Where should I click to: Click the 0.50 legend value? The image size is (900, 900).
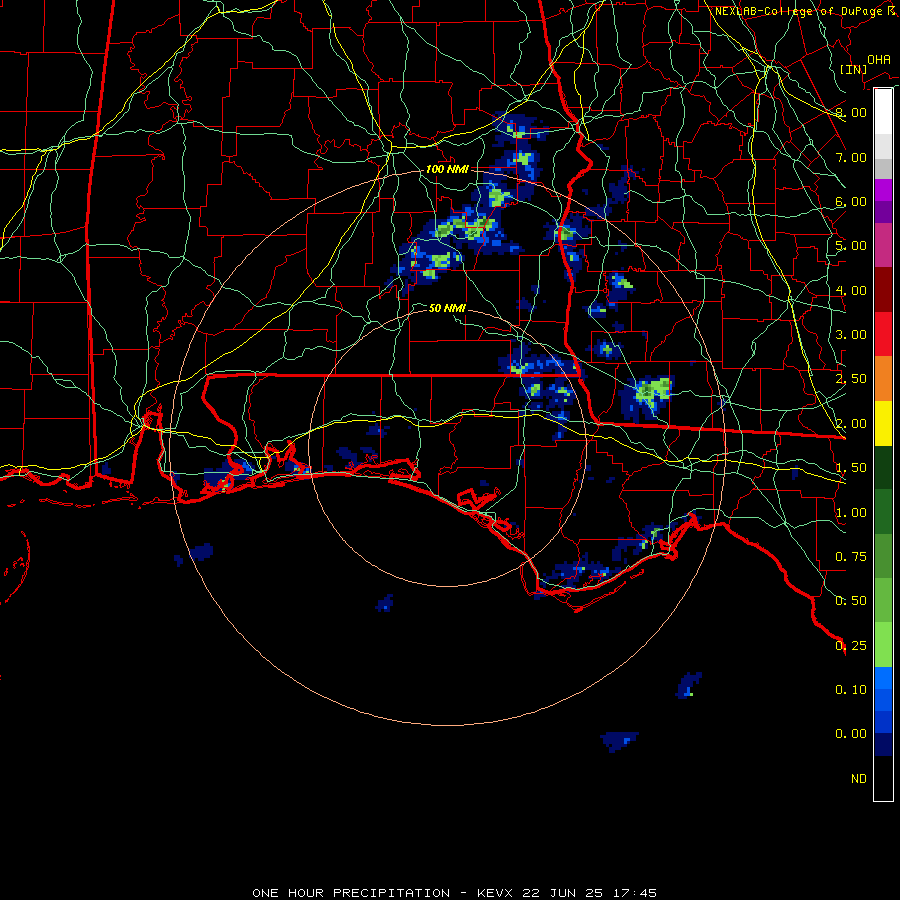click(x=851, y=601)
